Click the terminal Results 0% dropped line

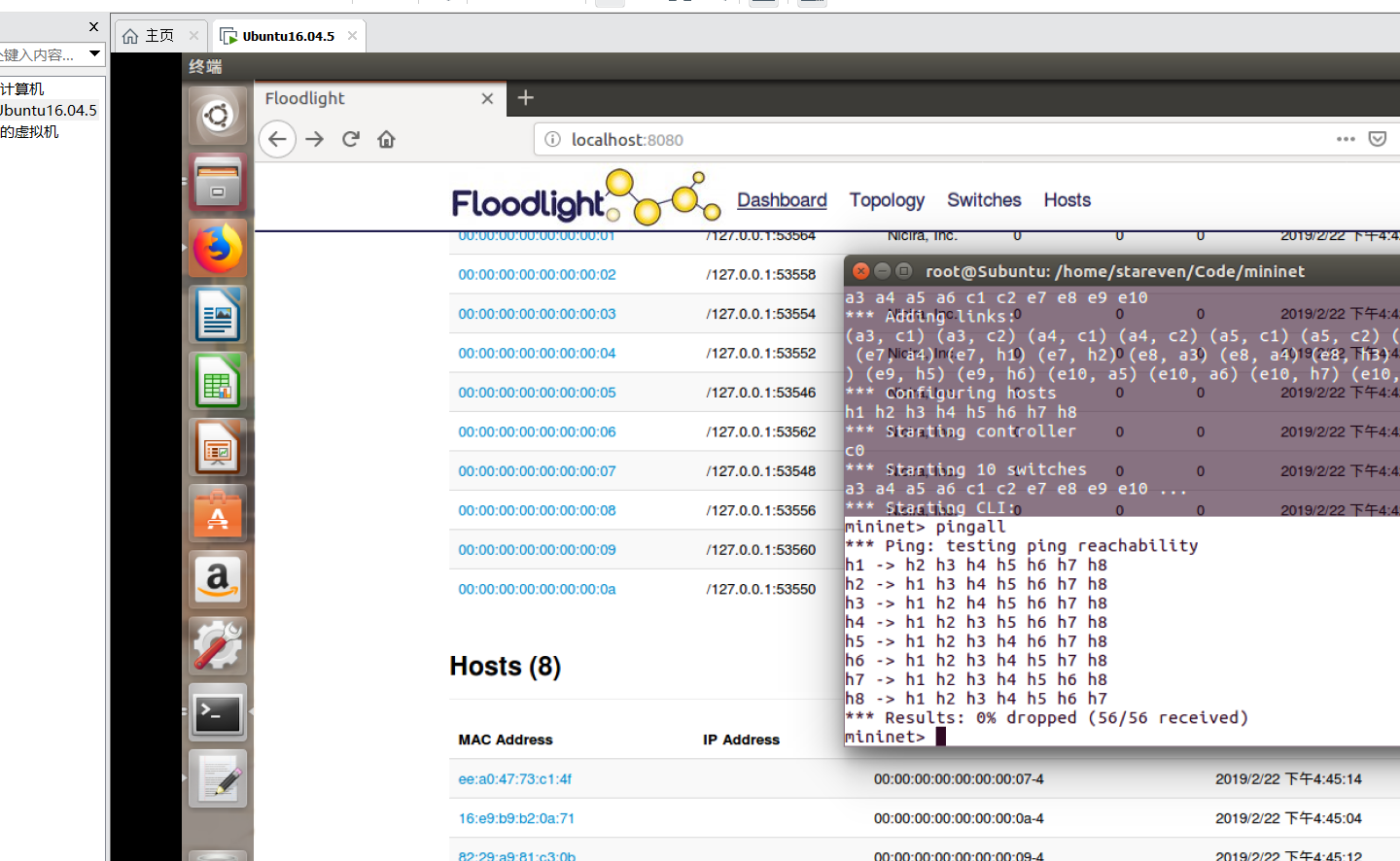click(1046, 717)
